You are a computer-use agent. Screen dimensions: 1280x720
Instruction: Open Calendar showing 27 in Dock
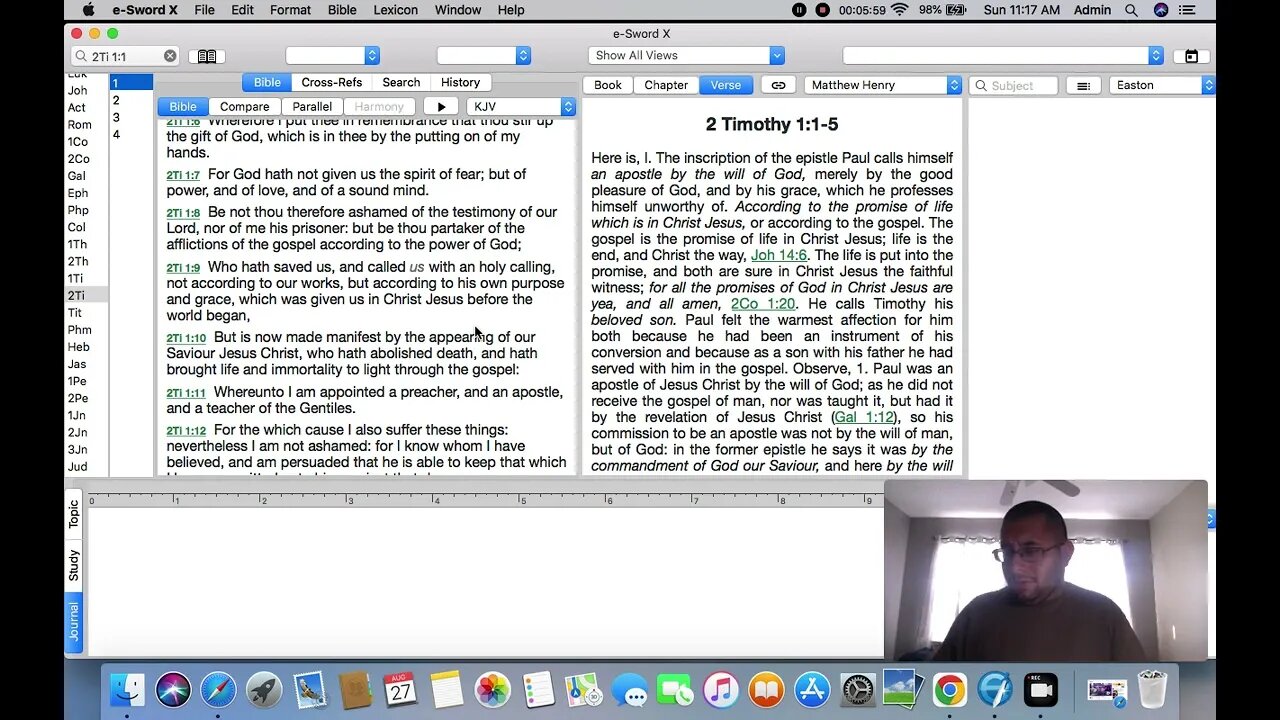401,690
